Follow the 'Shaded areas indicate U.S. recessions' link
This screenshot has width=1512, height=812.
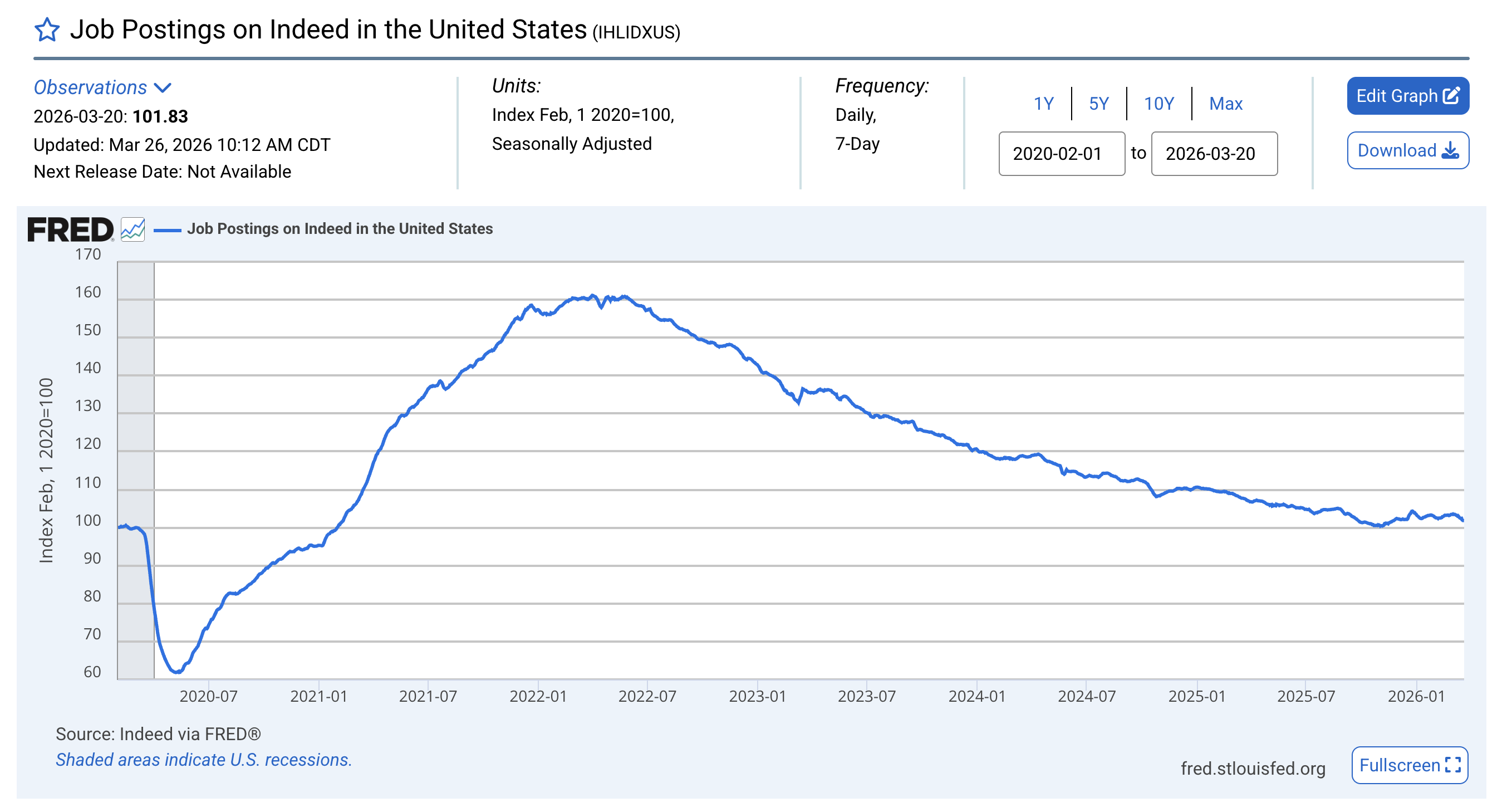pyautogui.click(x=204, y=760)
